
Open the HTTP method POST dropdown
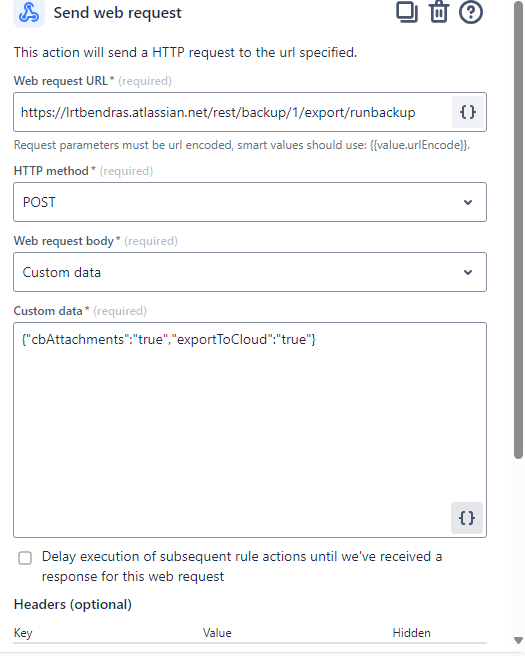pyautogui.click(x=250, y=202)
